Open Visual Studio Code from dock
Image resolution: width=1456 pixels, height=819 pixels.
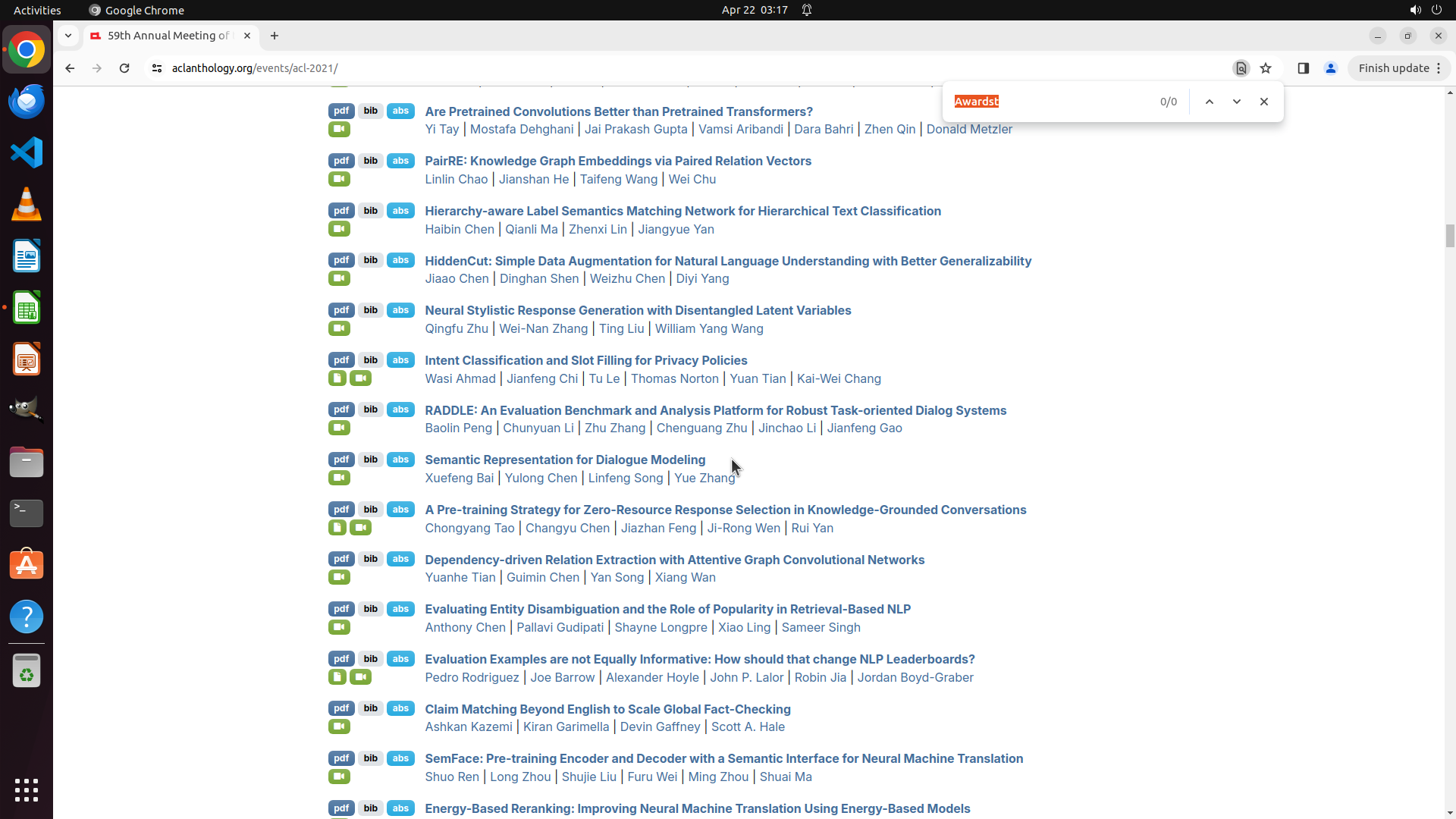(27, 152)
